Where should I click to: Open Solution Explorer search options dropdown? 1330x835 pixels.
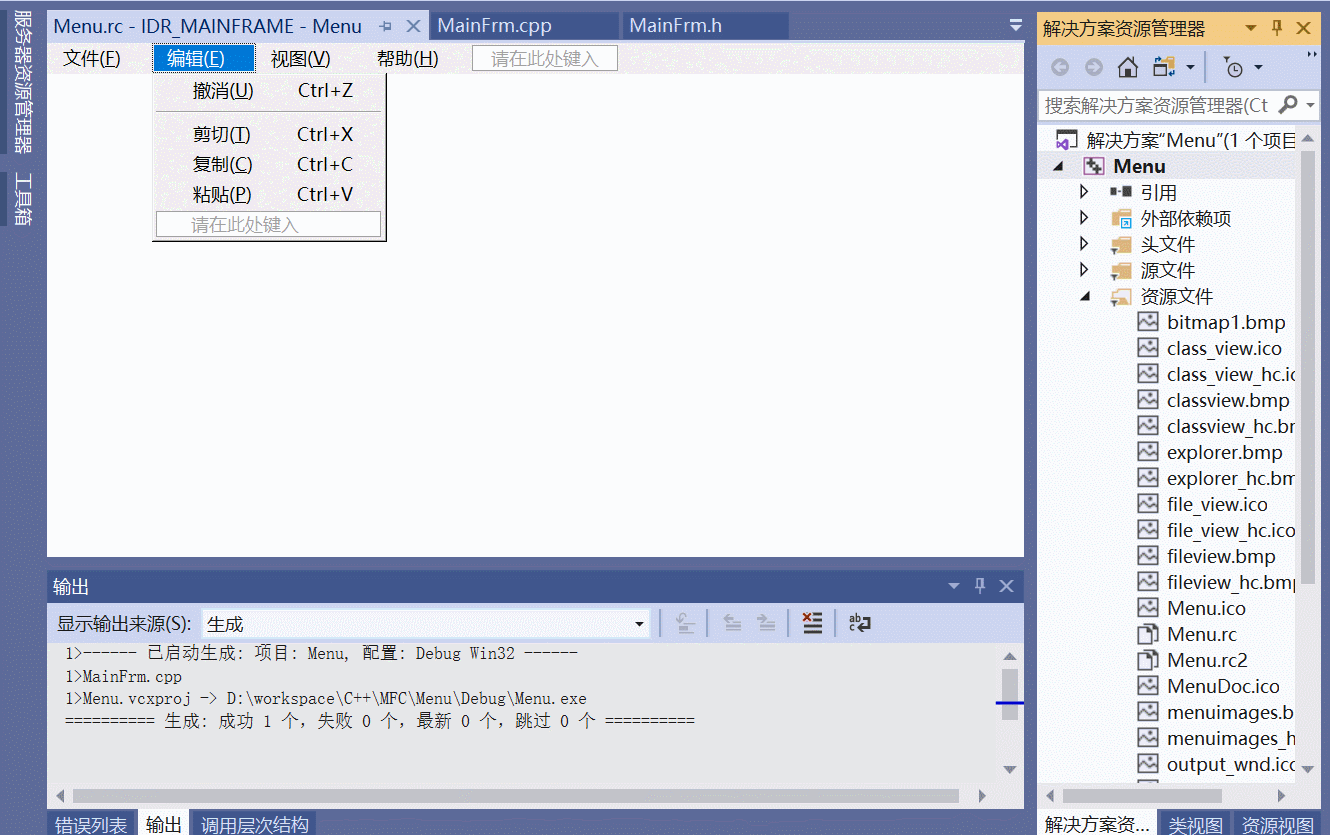[1310, 105]
